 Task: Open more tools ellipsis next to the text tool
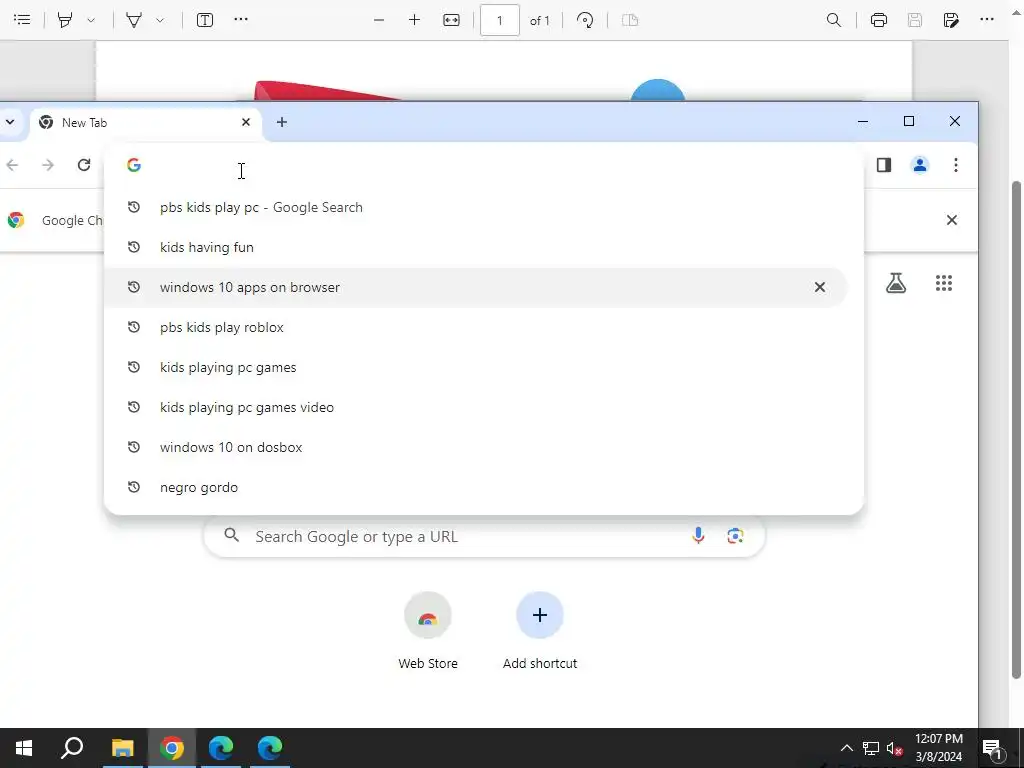point(241,19)
